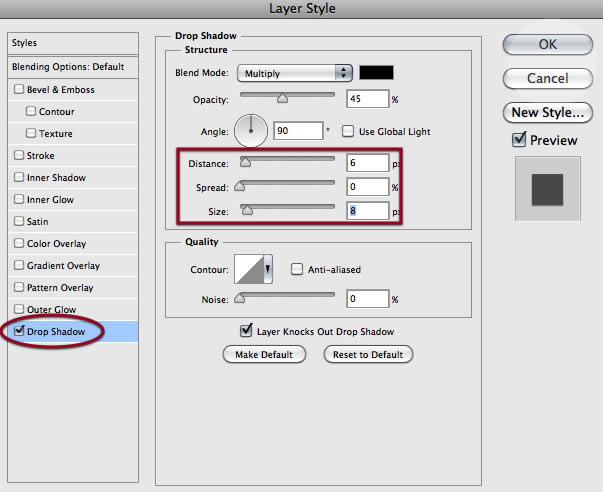Viewport: 603px width, 492px height.
Task: Click the Size value field
Action: click(368, 211)
